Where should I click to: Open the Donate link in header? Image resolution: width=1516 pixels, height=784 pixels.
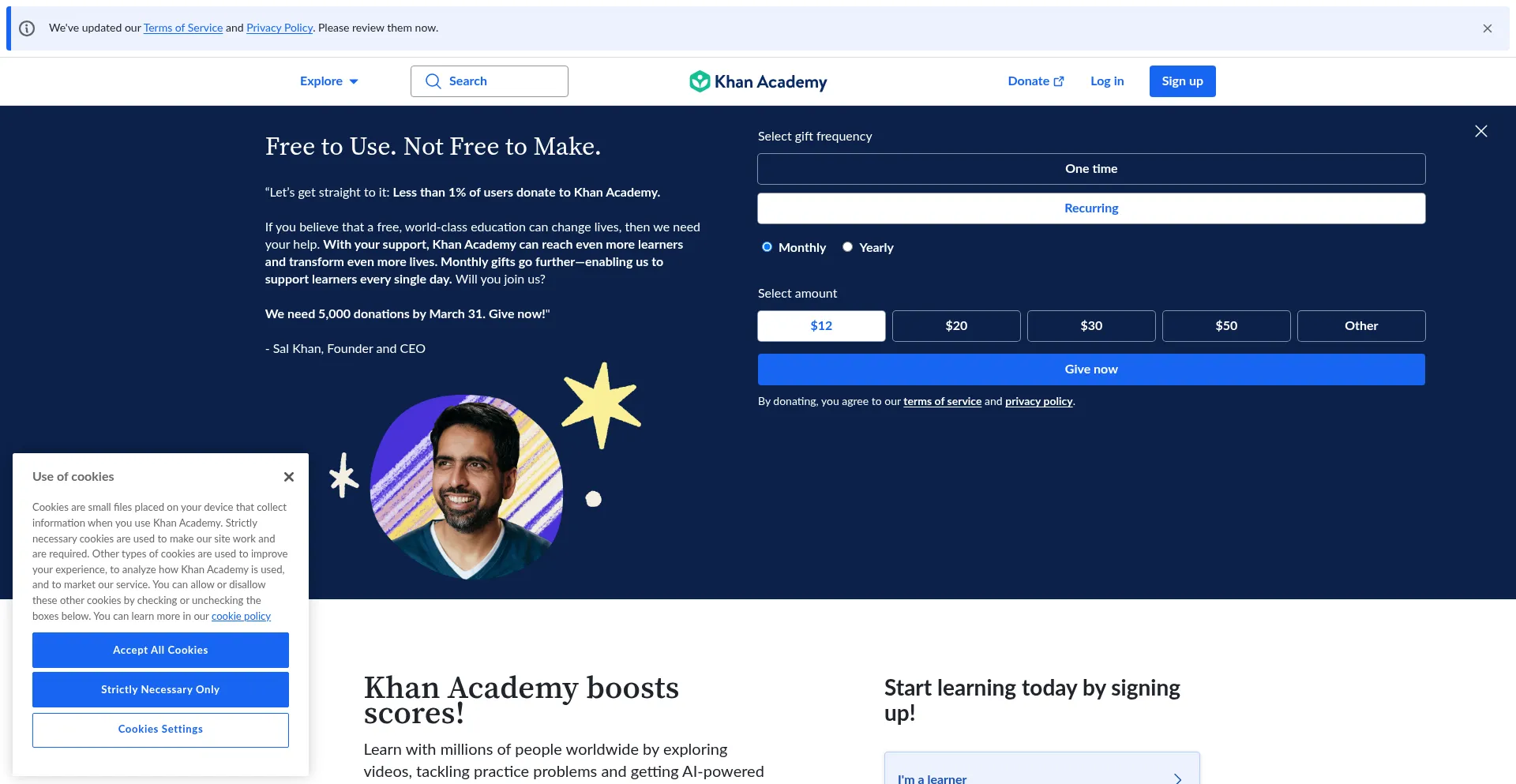(x=1036, y=81)
